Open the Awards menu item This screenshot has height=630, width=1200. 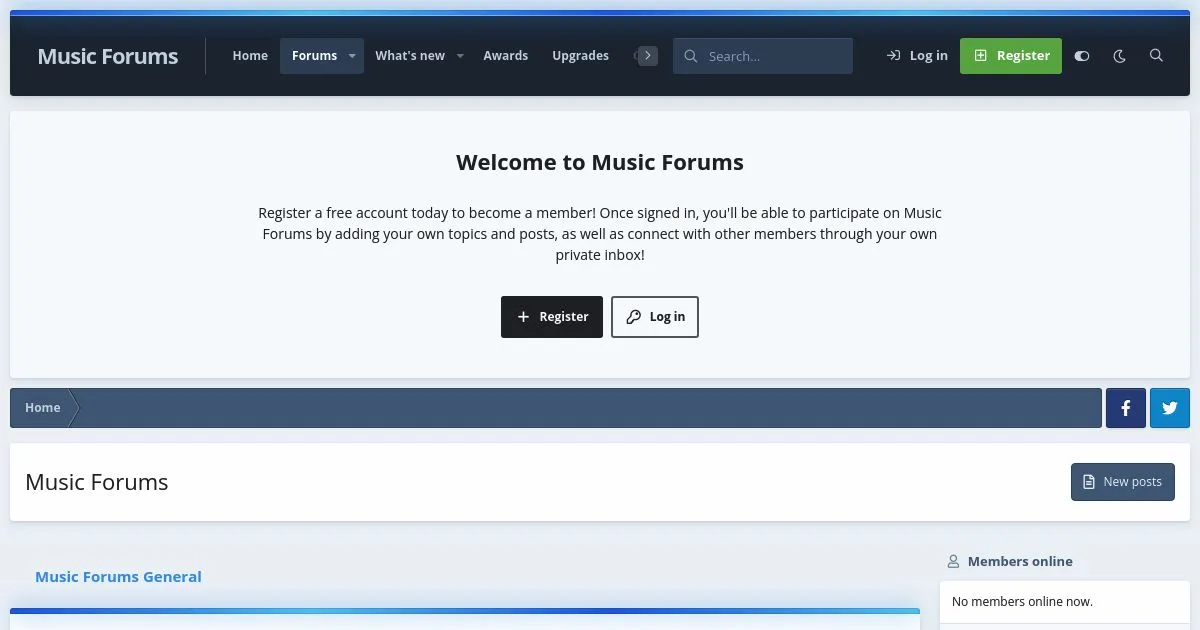505,56
